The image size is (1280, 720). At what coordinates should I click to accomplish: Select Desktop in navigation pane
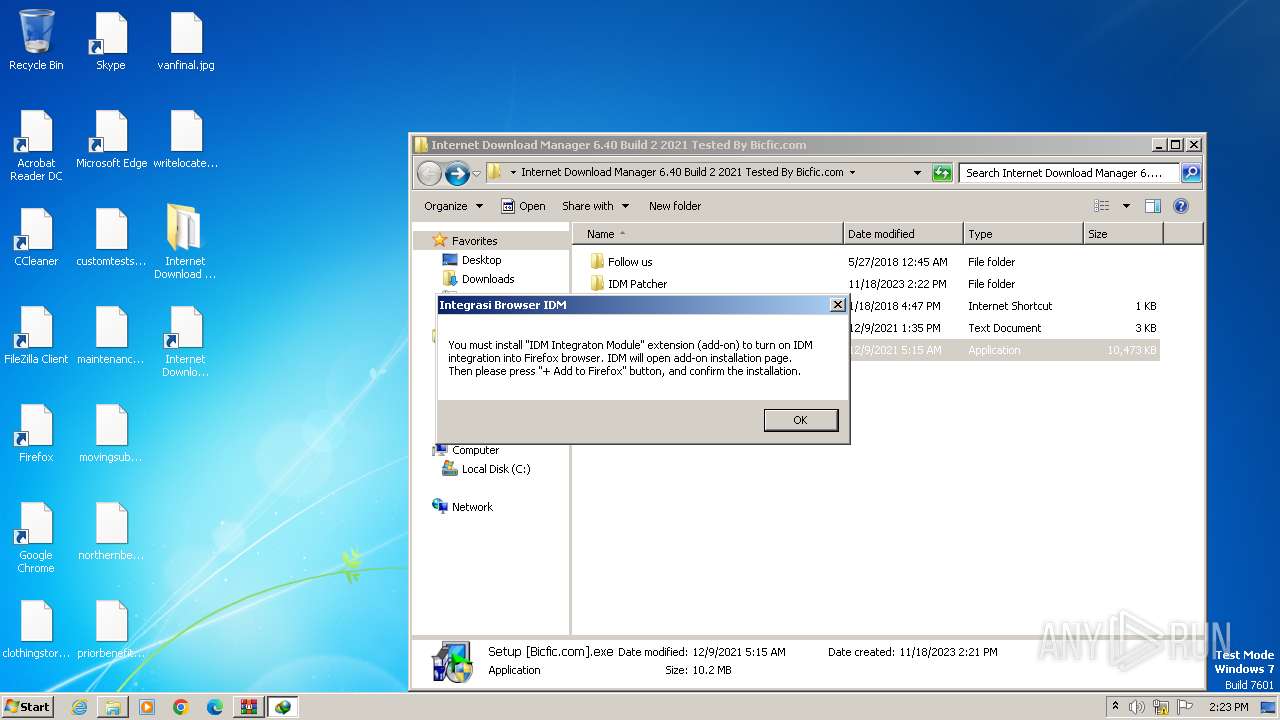tap(481, 260)
